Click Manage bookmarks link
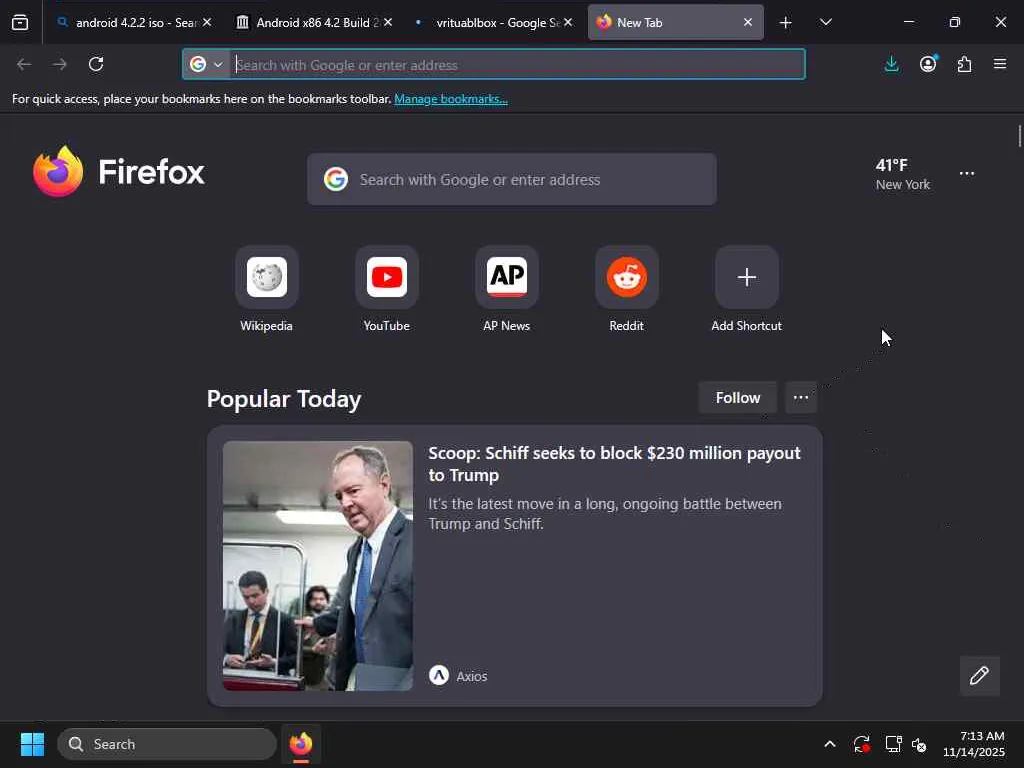The height and width of the screenshot is (768, 1024). (451, 99)
